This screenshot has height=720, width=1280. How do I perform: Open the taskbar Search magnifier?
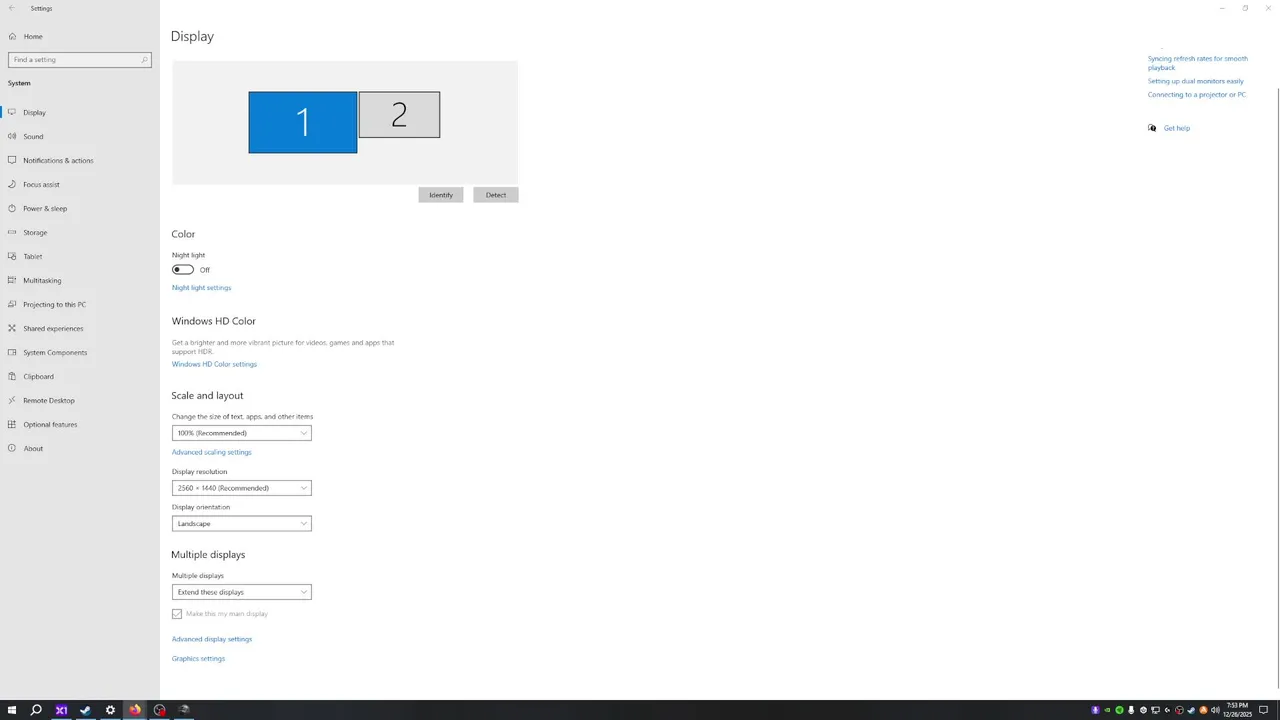pos(36,710)
